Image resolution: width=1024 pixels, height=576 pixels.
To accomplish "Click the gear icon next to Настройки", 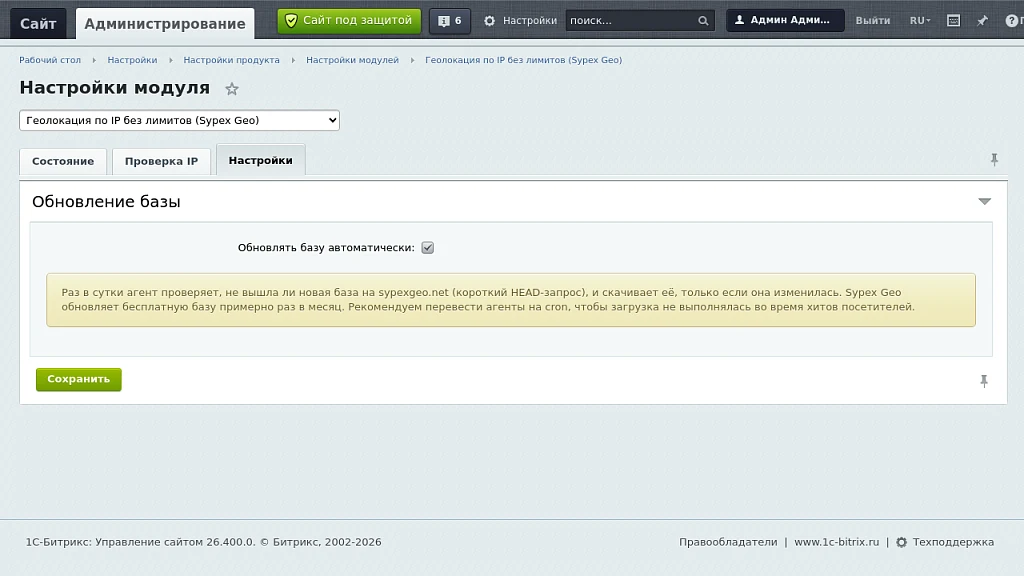I will coord(489,21).
